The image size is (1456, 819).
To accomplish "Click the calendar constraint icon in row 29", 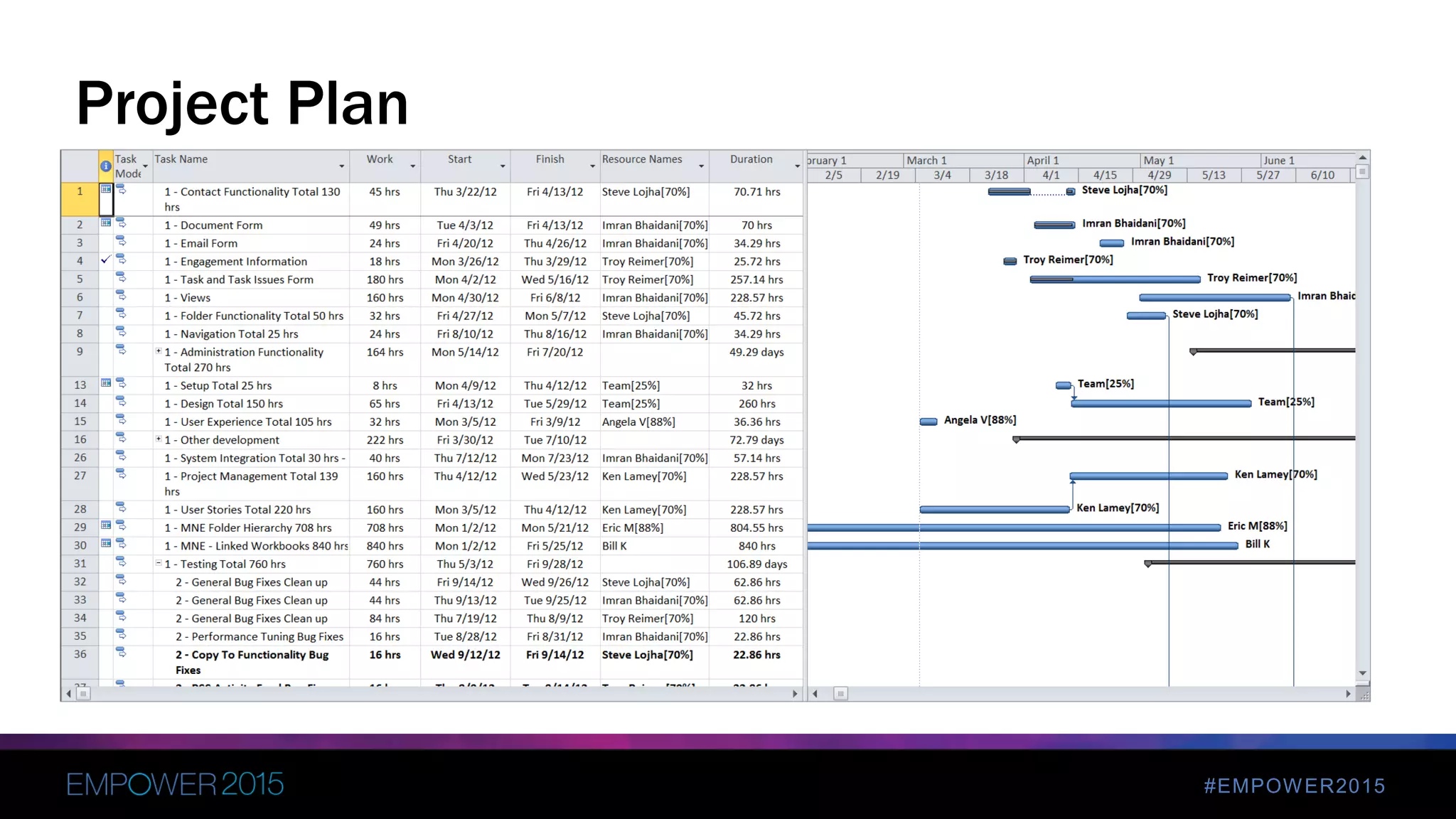I will point(106,525).
